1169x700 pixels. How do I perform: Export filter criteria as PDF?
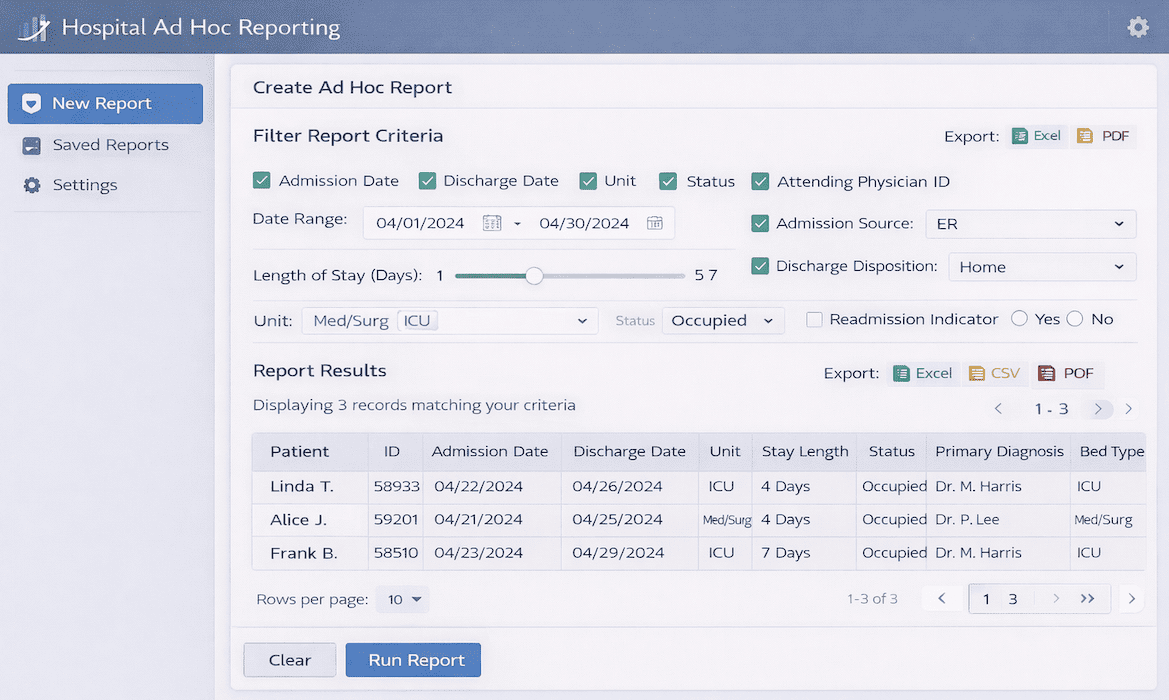[1103, 136]
